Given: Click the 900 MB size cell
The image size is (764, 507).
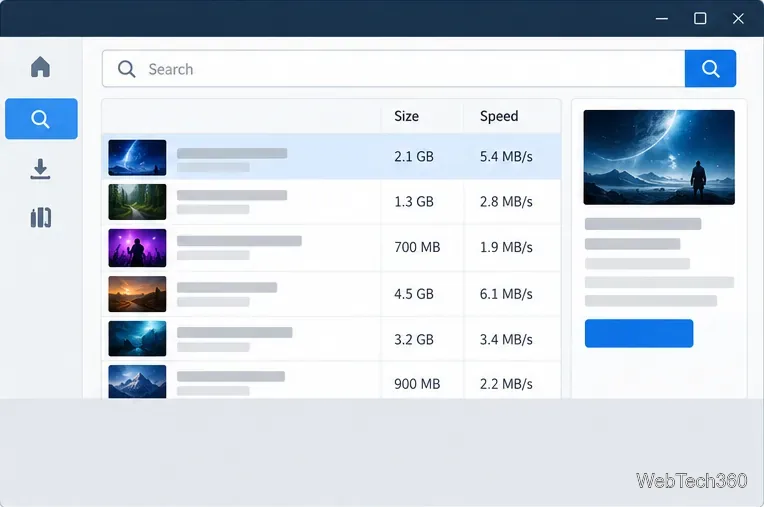Looking at the screenshot, I should 417,384.
